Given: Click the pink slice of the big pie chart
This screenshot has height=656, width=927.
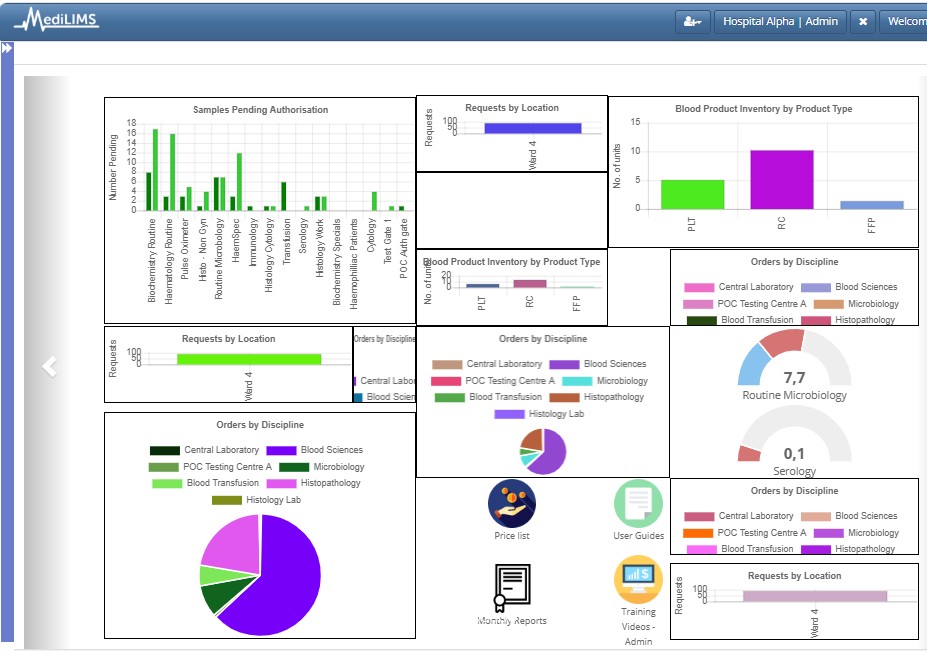Looking at the screenshot, I should pos(235,544).
